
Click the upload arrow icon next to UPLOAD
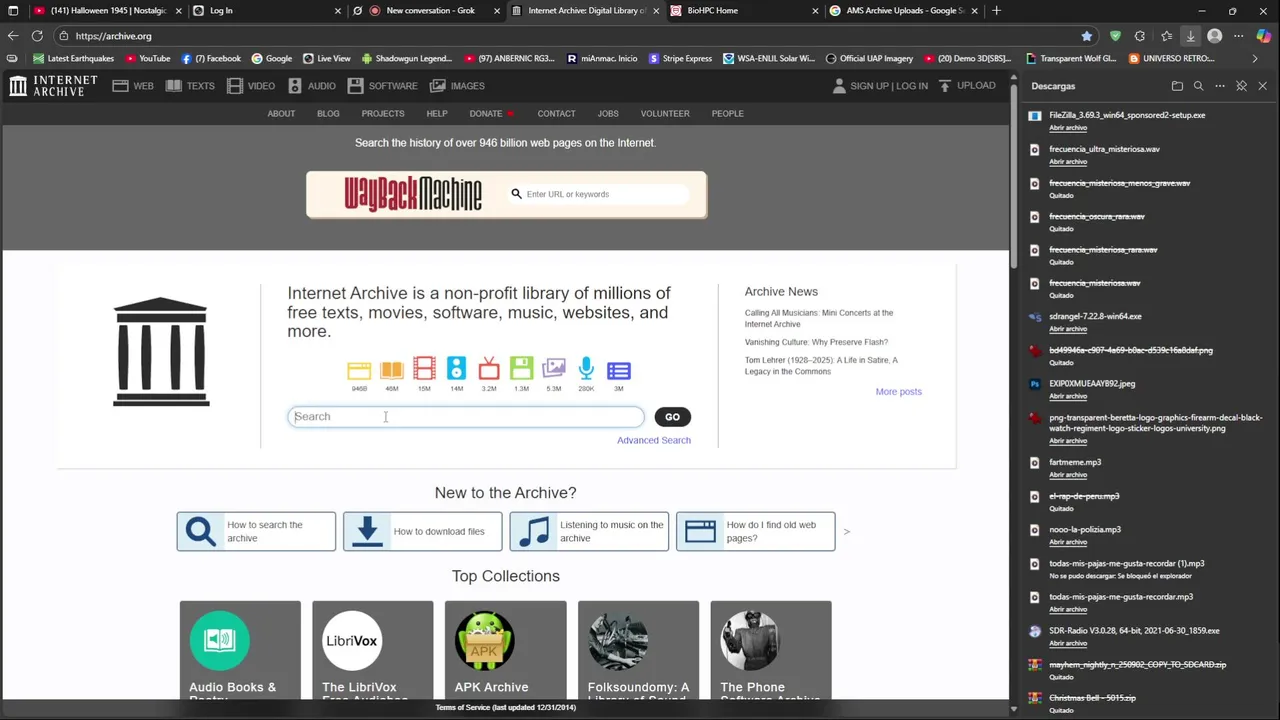(x=945, y=86)
